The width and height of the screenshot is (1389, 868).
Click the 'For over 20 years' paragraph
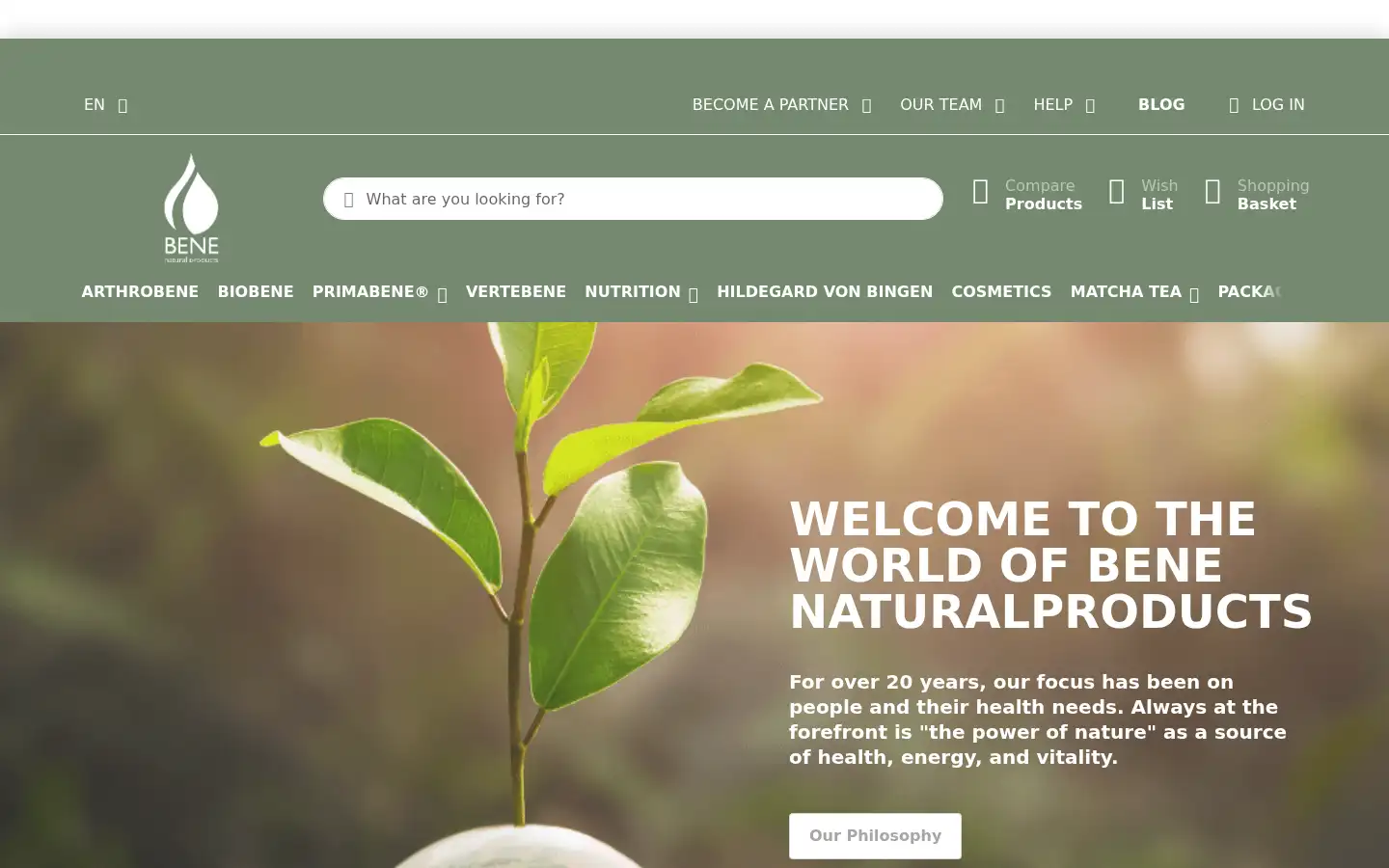[x=1038, y=719]
